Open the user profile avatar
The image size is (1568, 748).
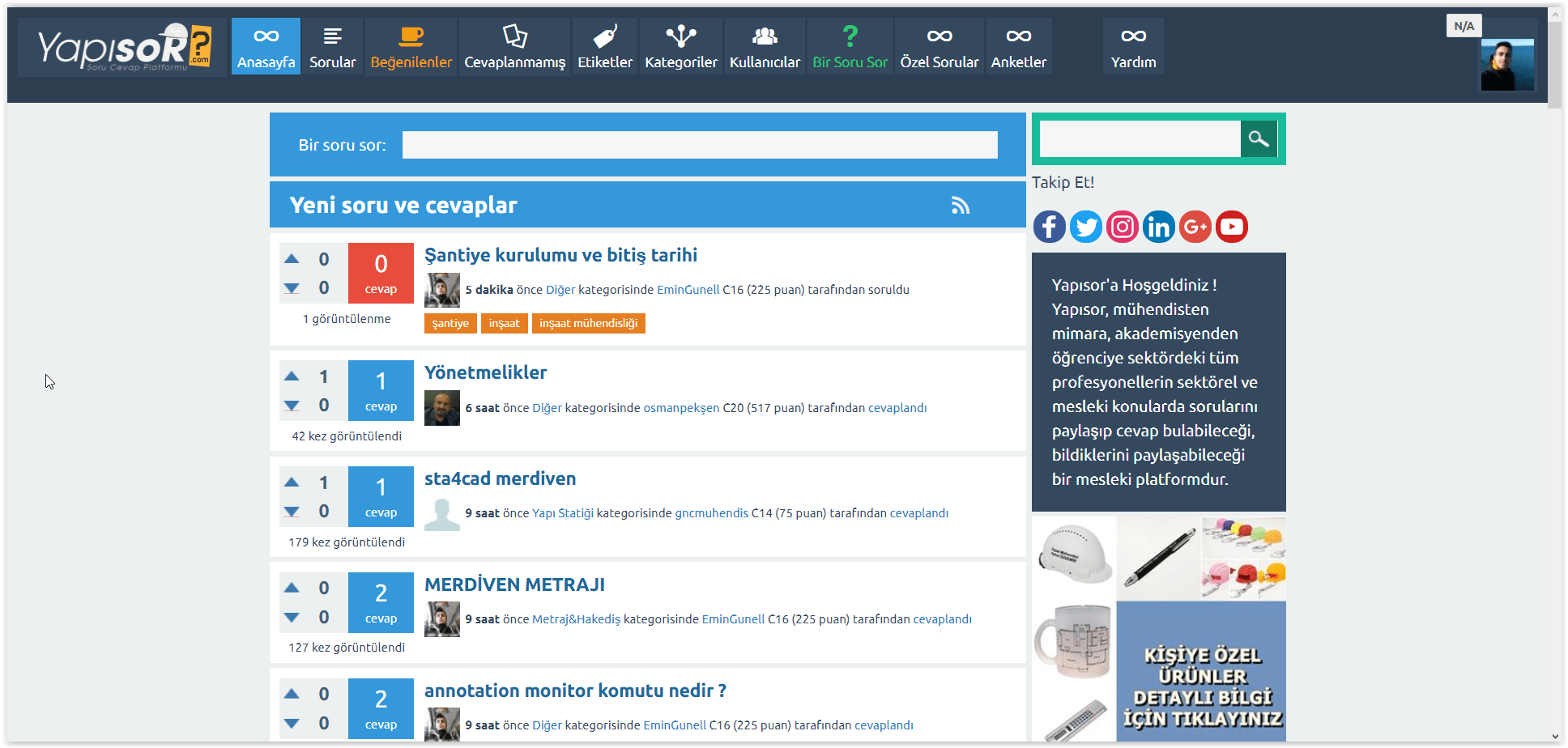point(1506,64)
